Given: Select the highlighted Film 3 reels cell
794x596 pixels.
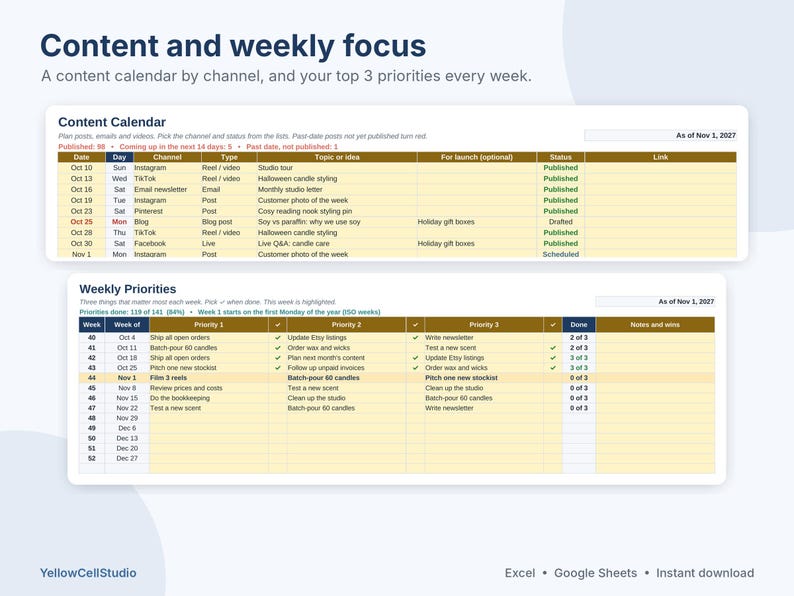Looking at the screenshot, I should click(x=209, y=378).
